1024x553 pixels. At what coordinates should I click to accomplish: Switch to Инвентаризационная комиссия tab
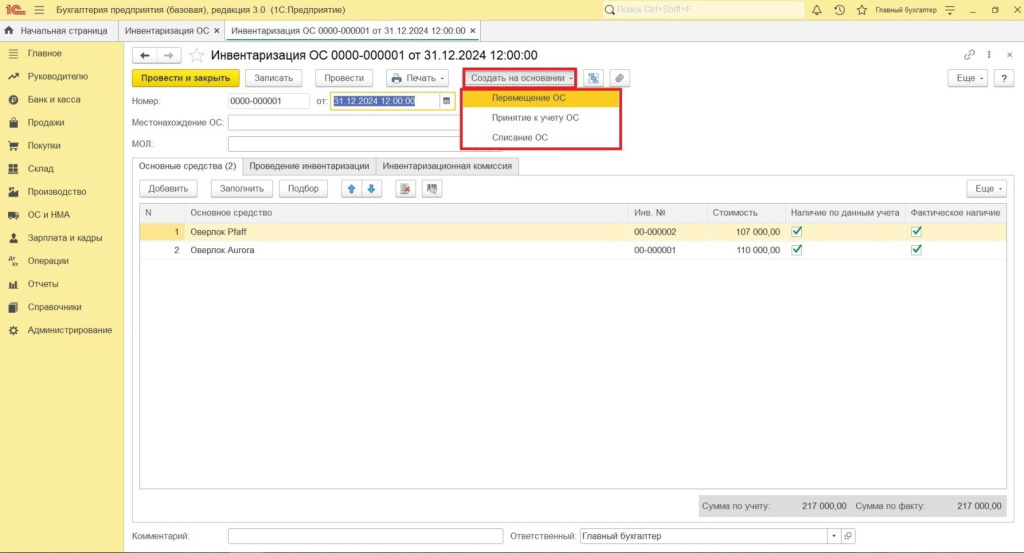tap(447, 166)
